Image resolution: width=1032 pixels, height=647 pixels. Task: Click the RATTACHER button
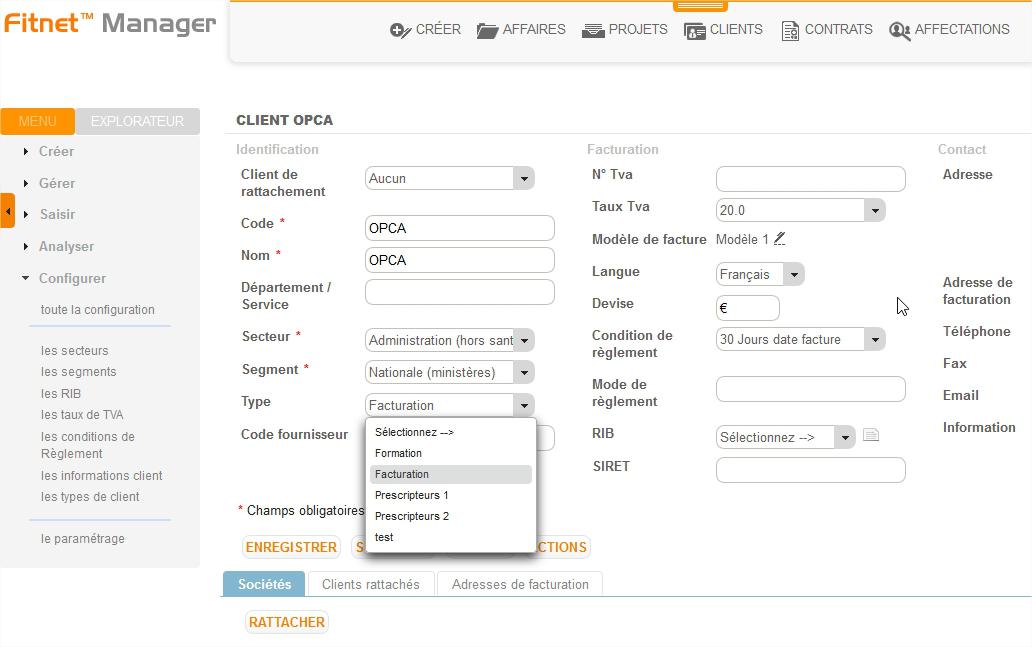[287, 622]
